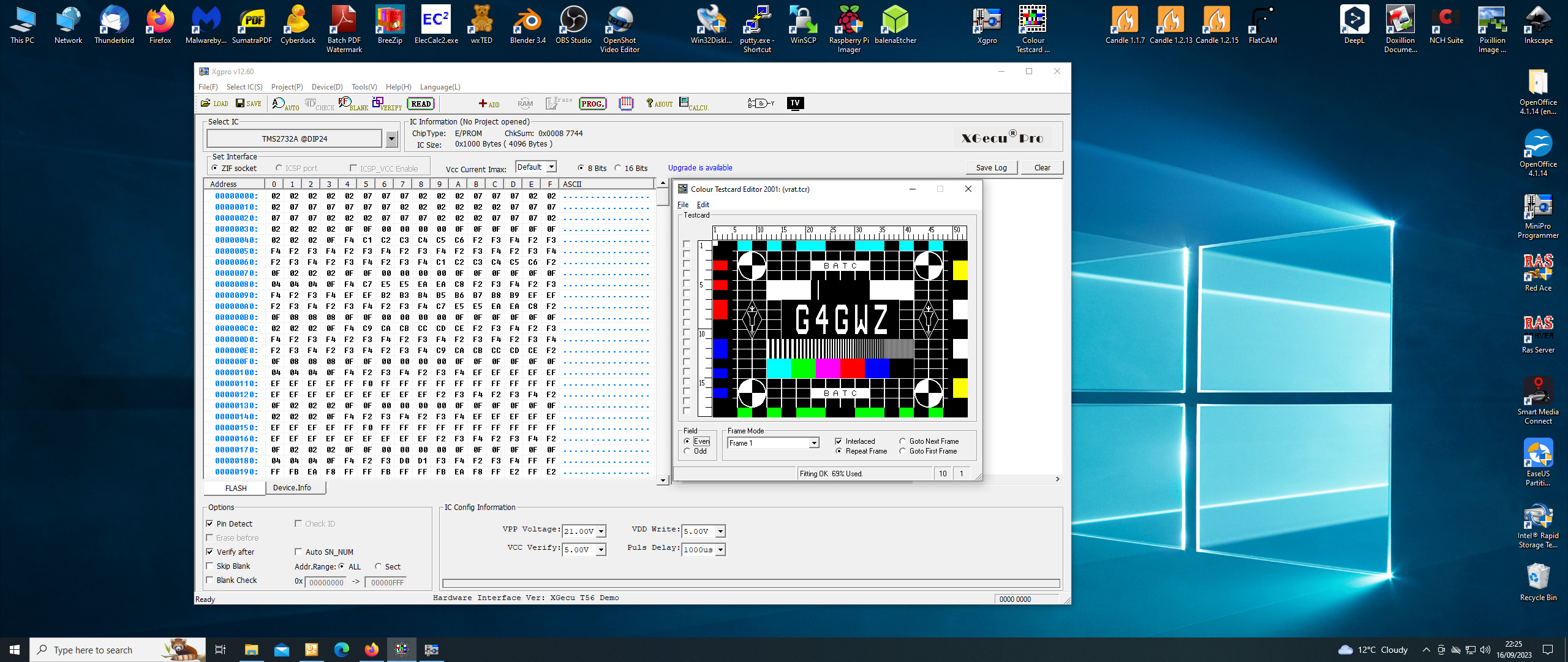This screenshot has height=662, width=1568.
Task: Select Odd field radio button
Action: click(687, 451)
